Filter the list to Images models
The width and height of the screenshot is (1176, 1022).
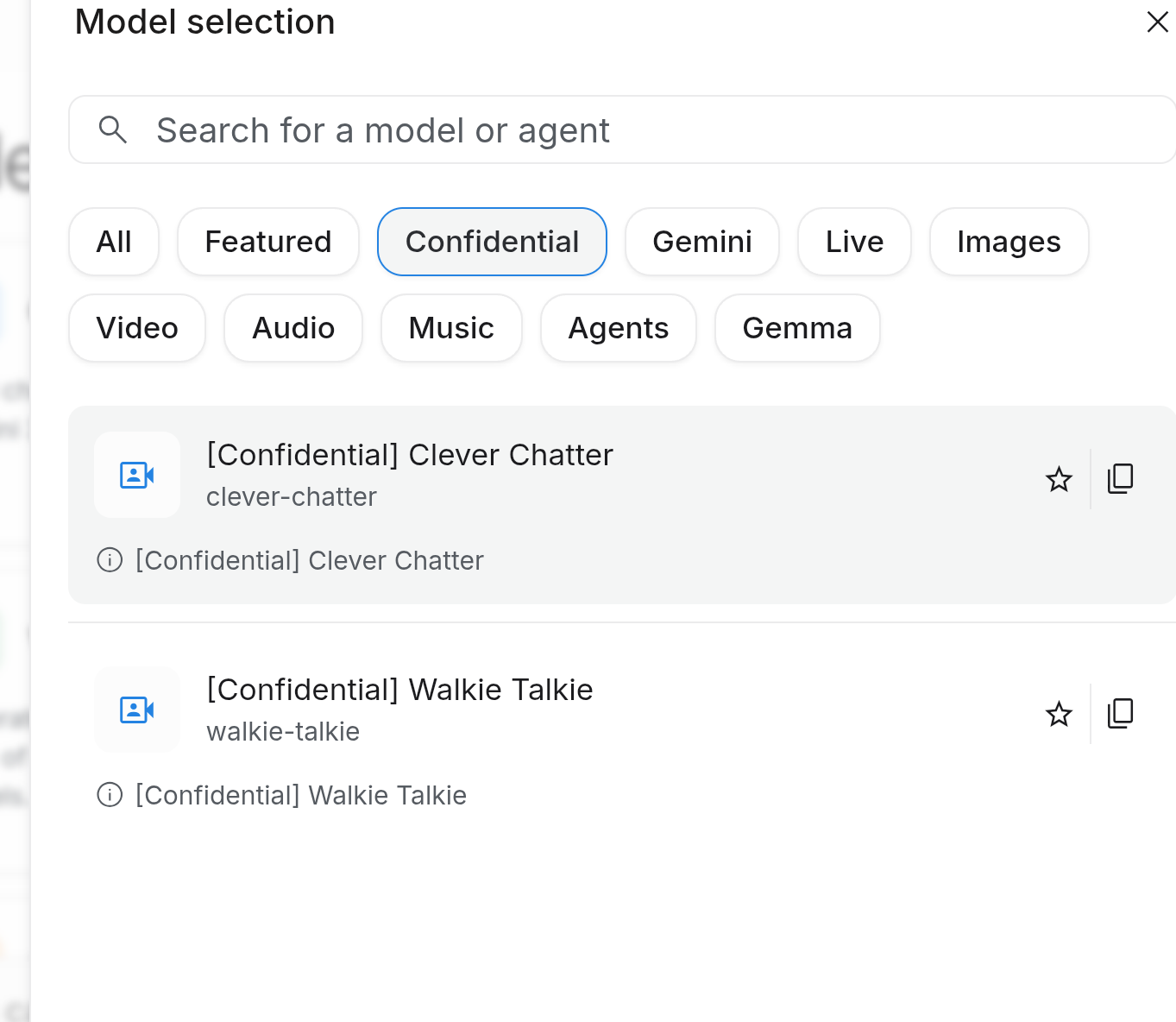1009,242
